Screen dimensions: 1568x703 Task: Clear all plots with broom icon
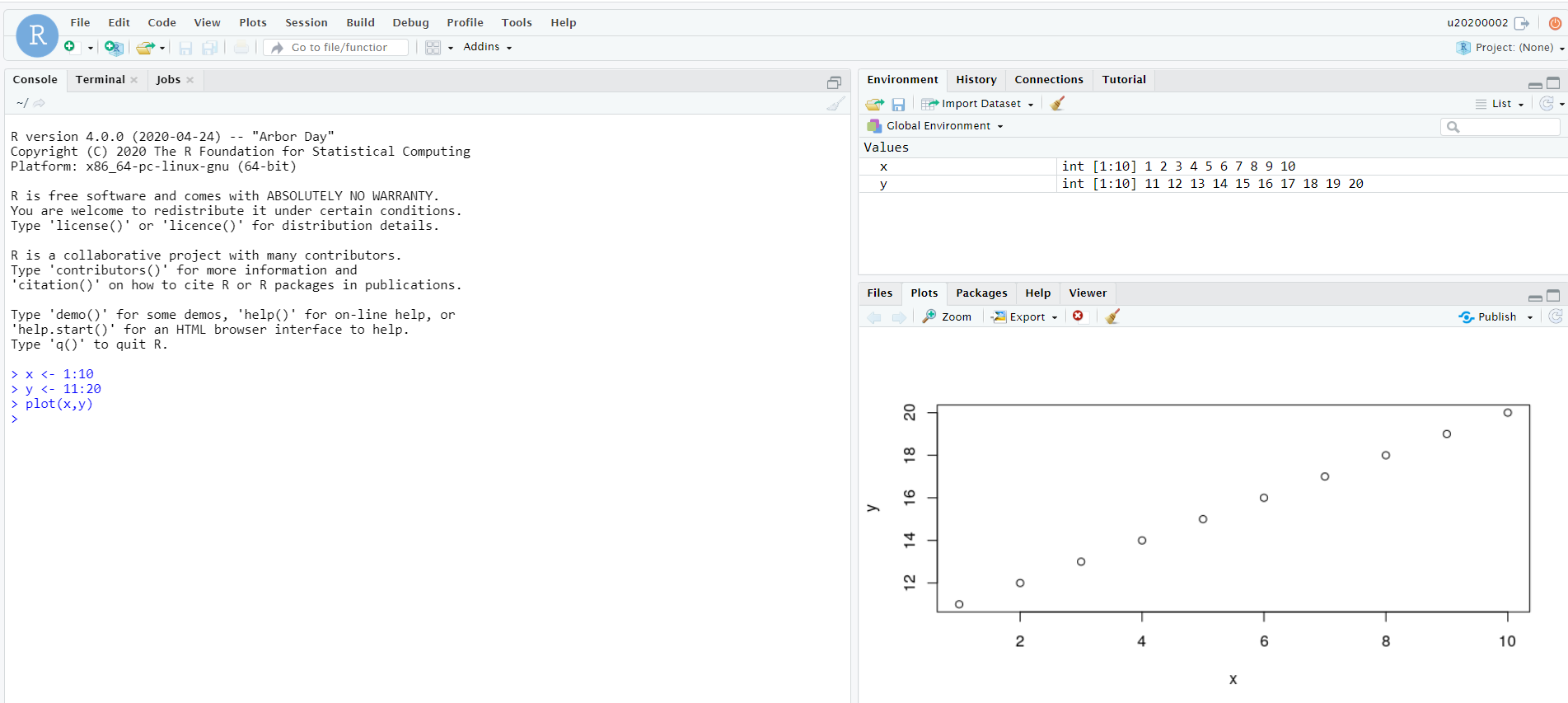pos(1112,316)
